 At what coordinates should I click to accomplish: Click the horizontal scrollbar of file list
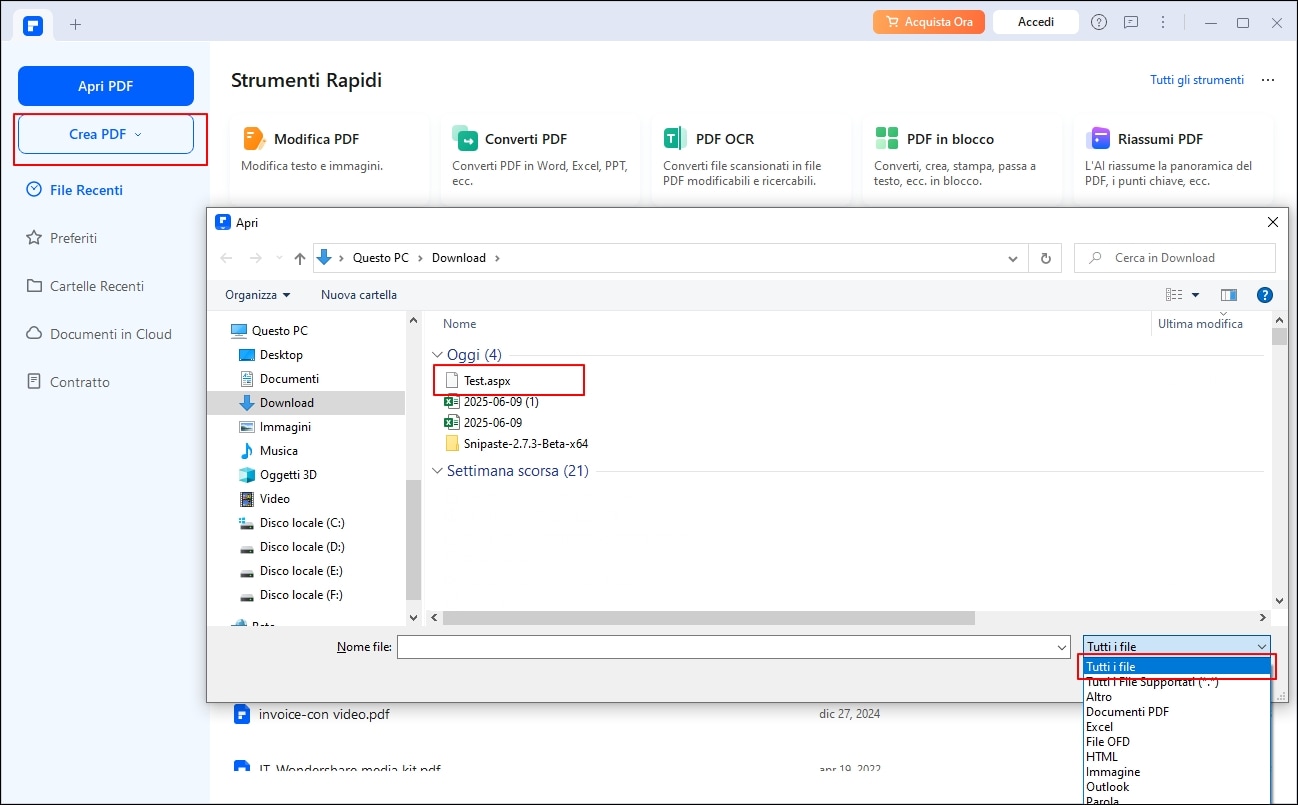point(708,618)
